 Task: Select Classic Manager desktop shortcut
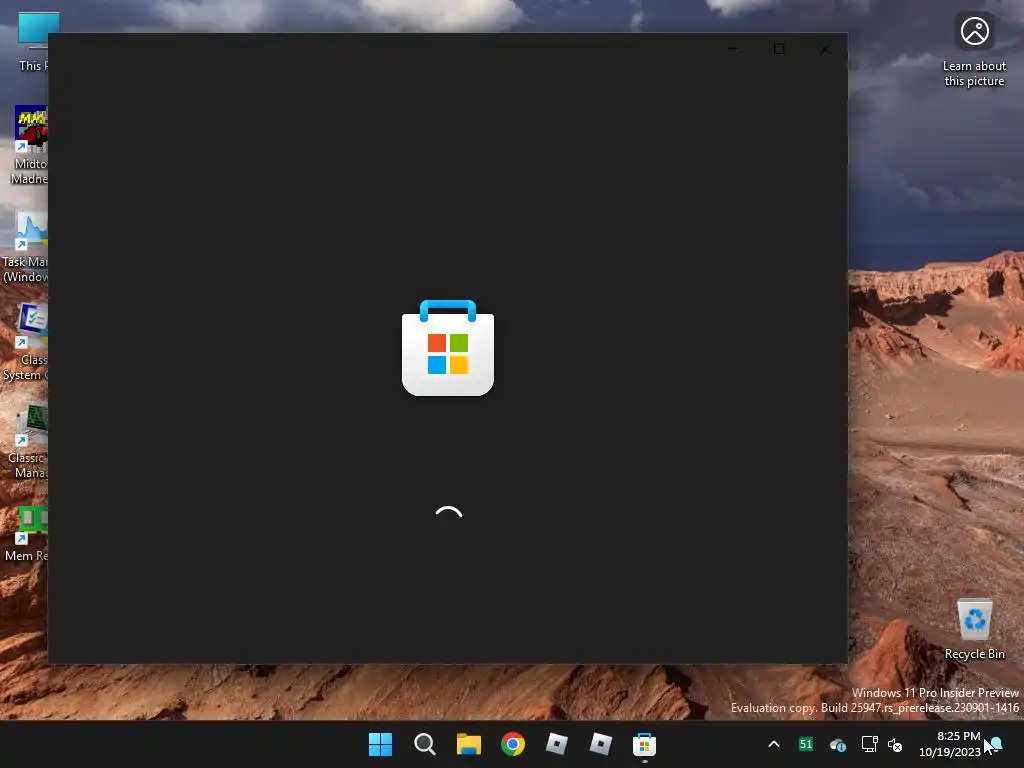(29, 441)
